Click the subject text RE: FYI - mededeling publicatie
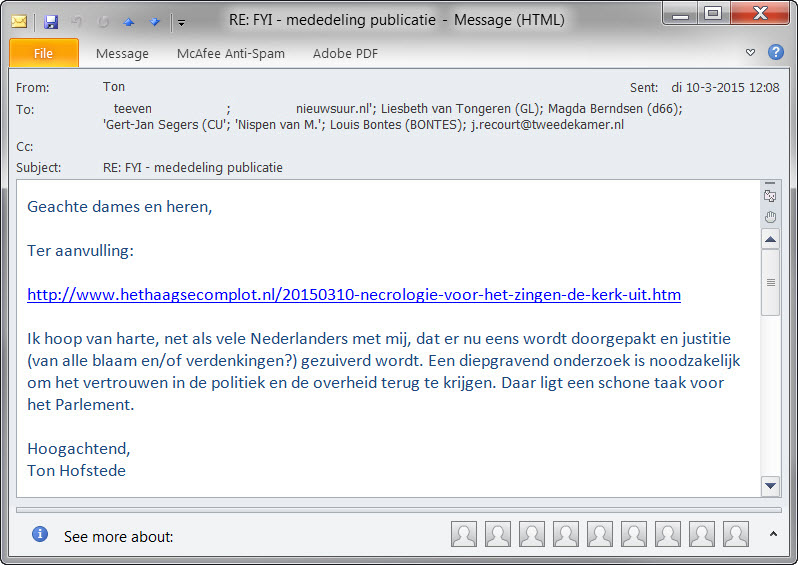 (x=193, y=167)
